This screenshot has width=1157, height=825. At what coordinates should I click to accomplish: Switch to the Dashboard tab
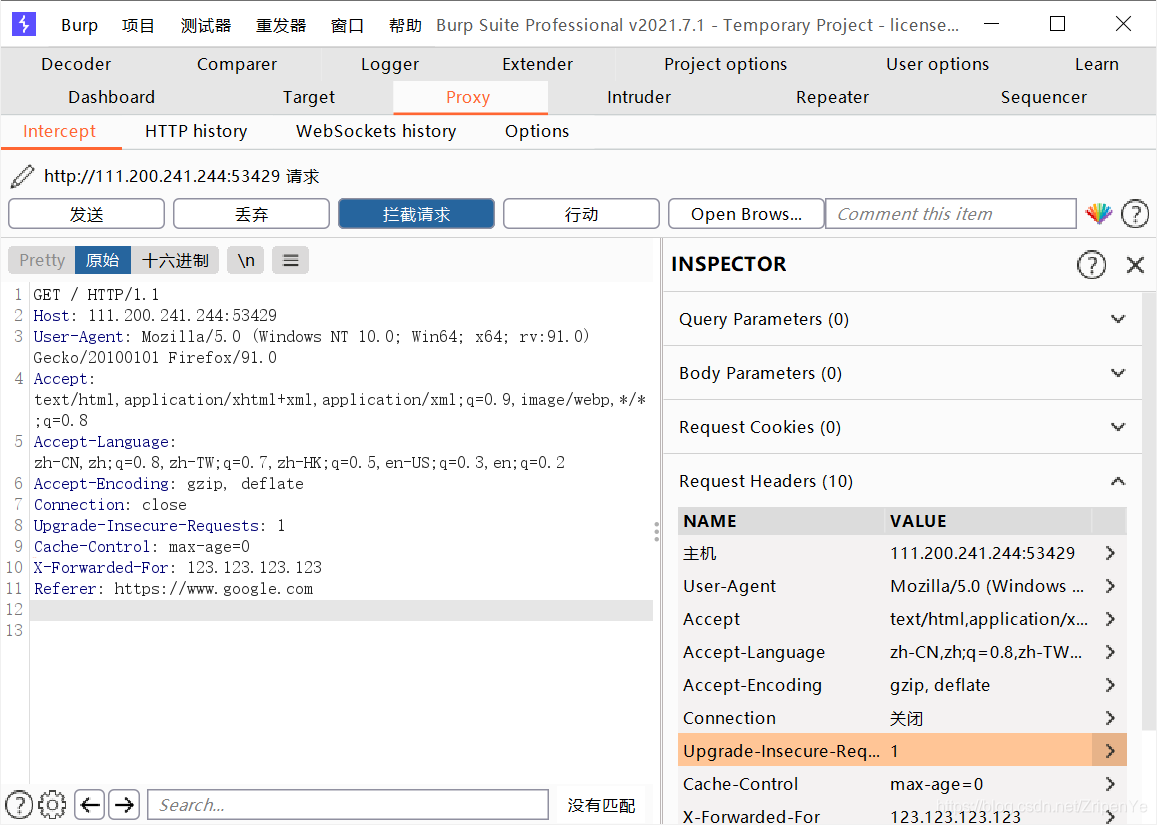[x=111, y=97]
